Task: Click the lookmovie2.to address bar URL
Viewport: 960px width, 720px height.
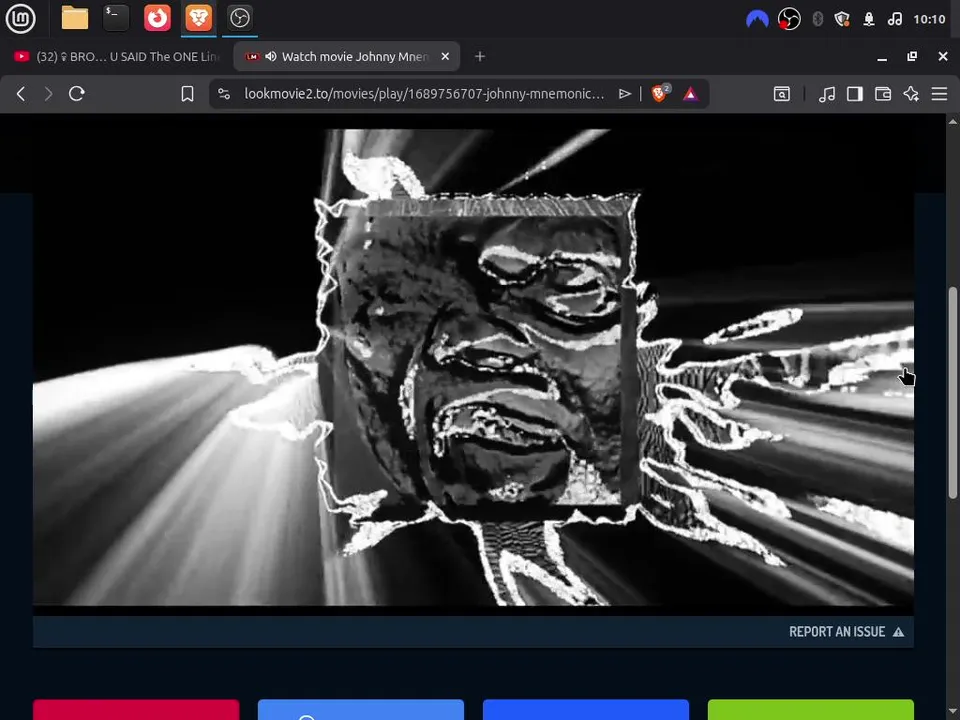Action: (424, 94)
